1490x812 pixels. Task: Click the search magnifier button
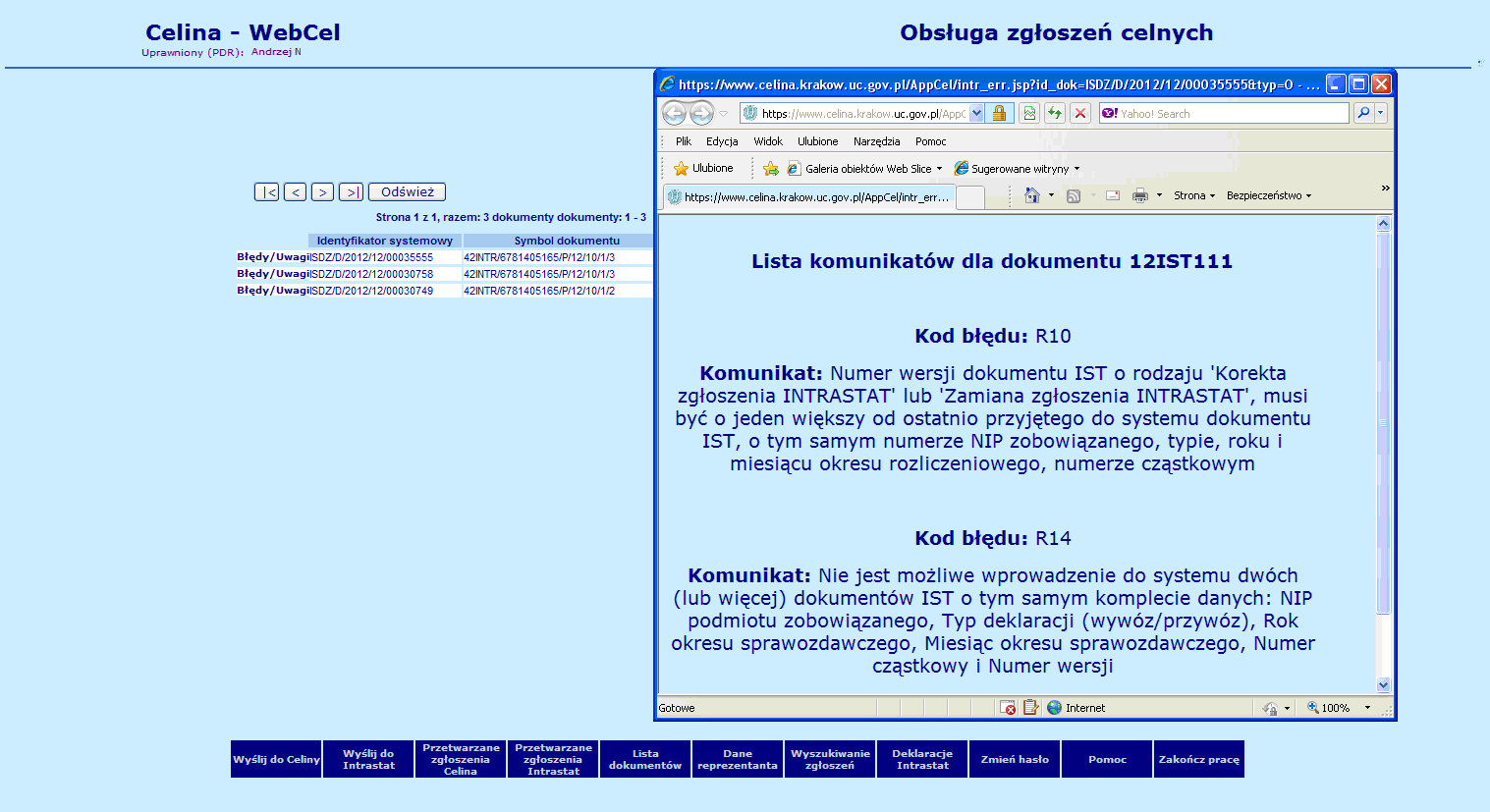point(1363,113)
